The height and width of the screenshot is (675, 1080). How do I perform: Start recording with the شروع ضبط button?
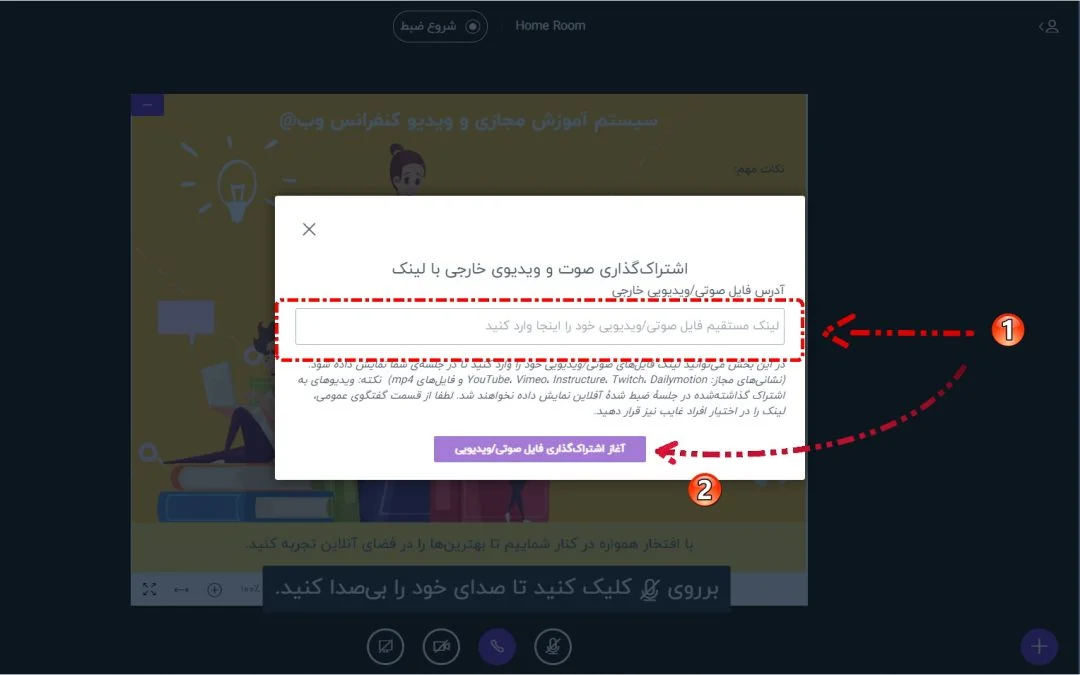(x=440, y=26)
